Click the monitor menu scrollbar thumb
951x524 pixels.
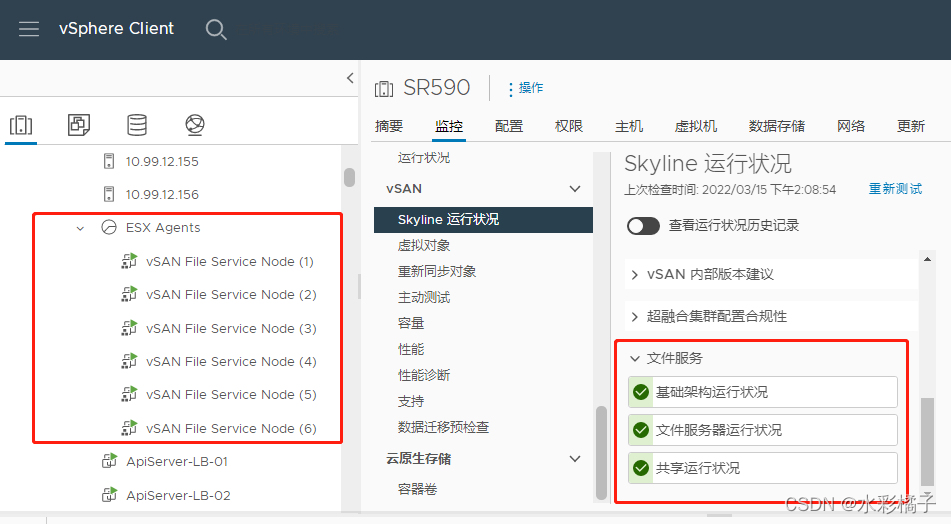[x=601, y=452]
